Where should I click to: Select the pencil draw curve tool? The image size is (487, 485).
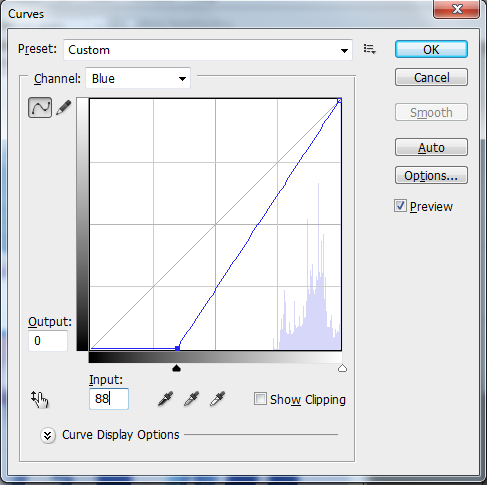(64, 107)
